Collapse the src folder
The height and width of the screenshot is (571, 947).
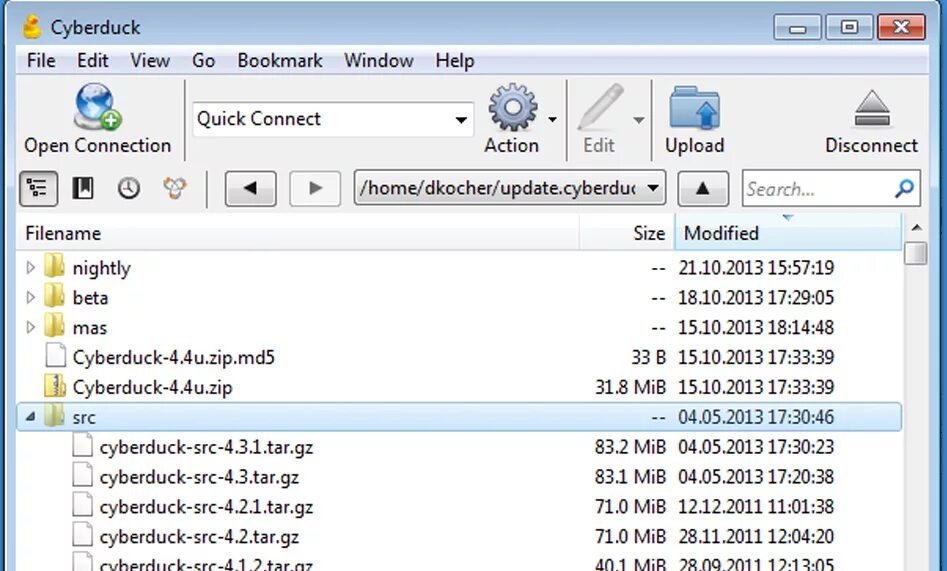tap(30, 416)
